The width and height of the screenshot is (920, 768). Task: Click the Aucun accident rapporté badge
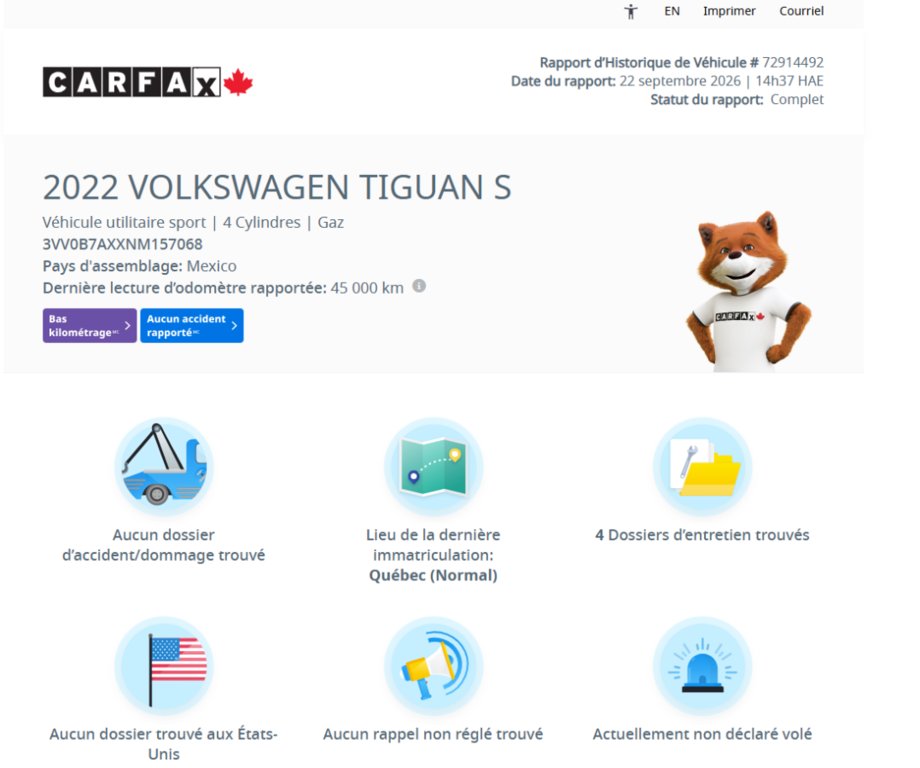[192, 326]
